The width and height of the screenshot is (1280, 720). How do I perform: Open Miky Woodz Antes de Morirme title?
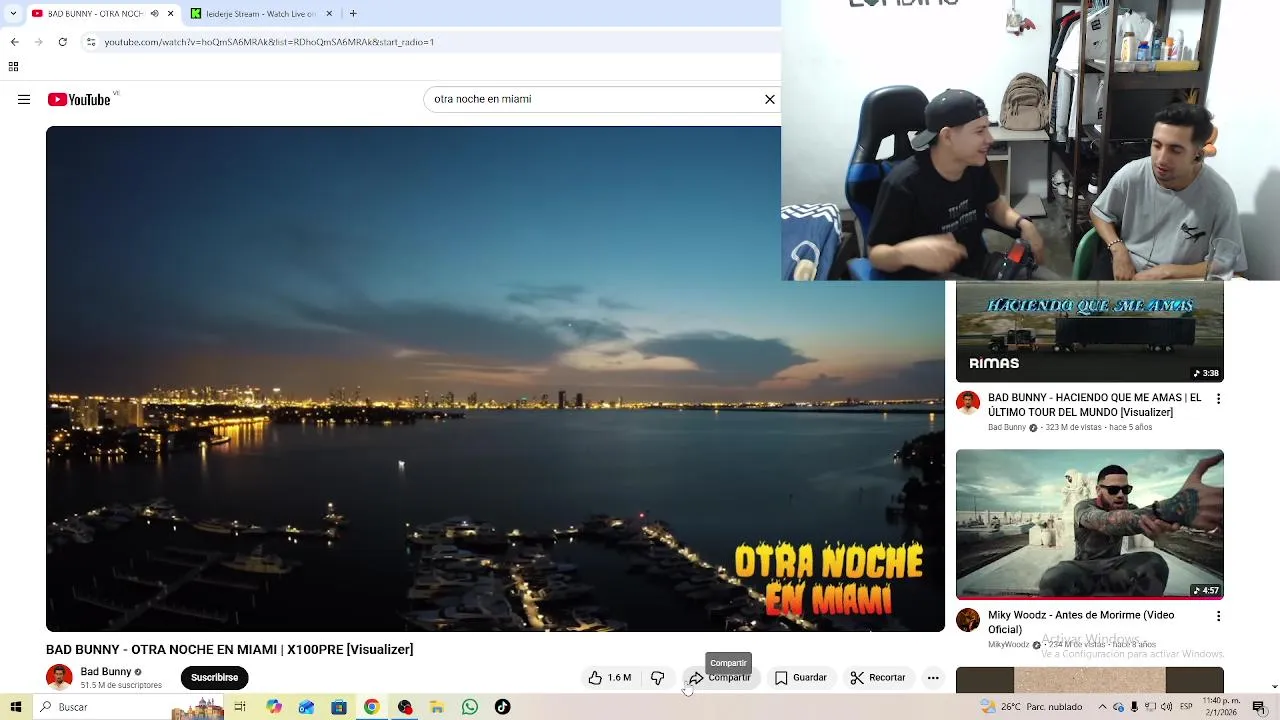[x=1081, y=622]
